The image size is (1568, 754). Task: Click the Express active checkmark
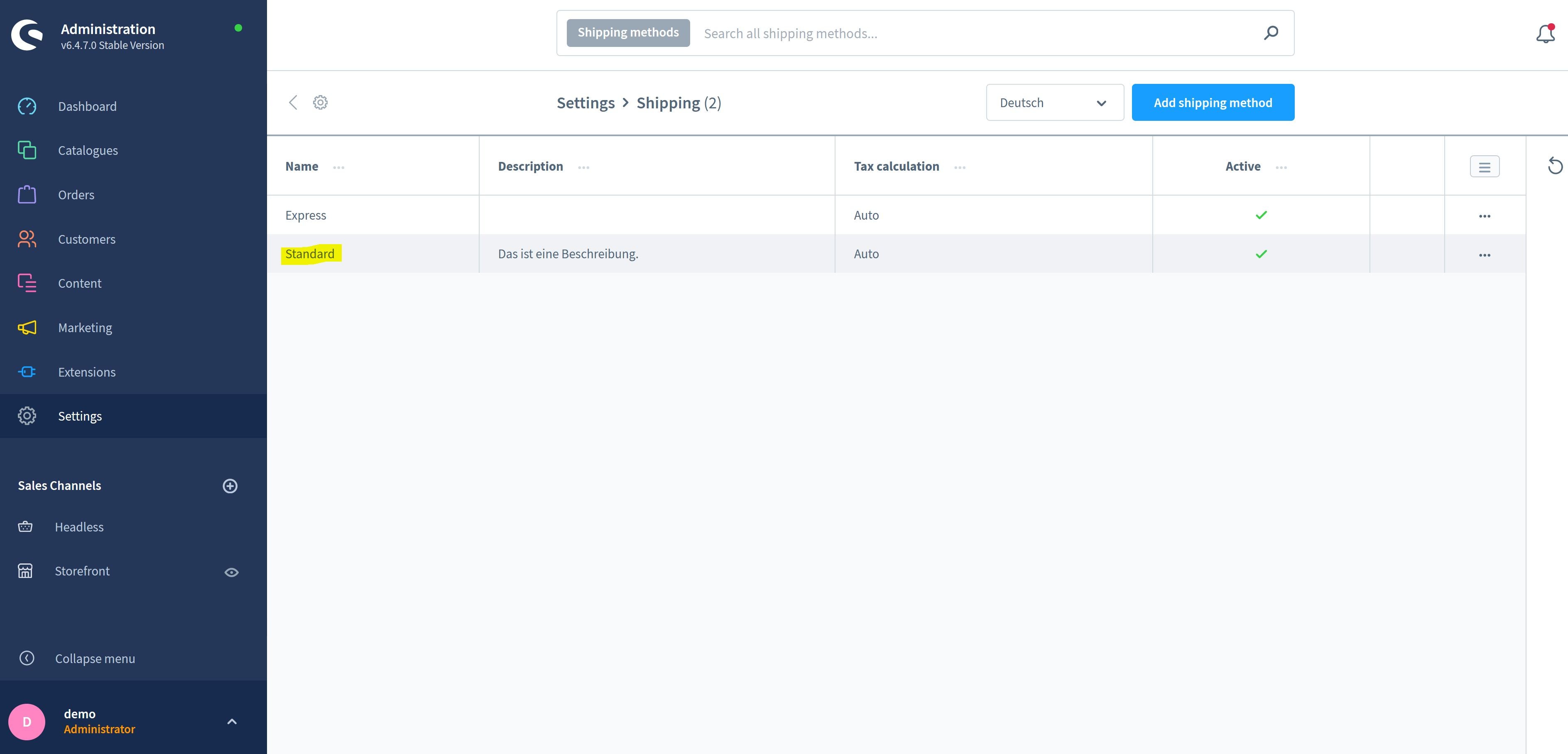(x=1261, y=215)
